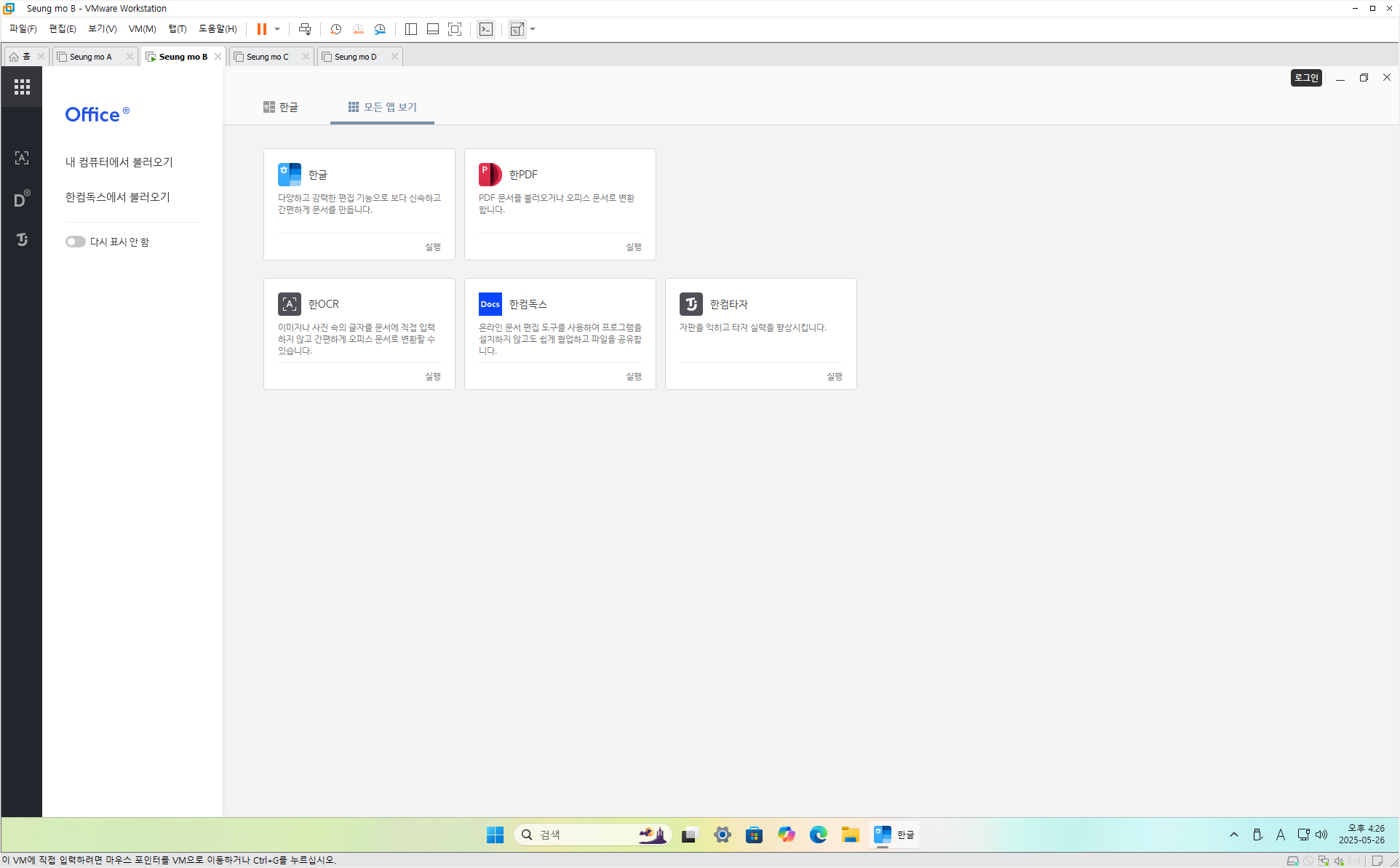
Task: Open the VMware console view
Action: pos(486,29)
